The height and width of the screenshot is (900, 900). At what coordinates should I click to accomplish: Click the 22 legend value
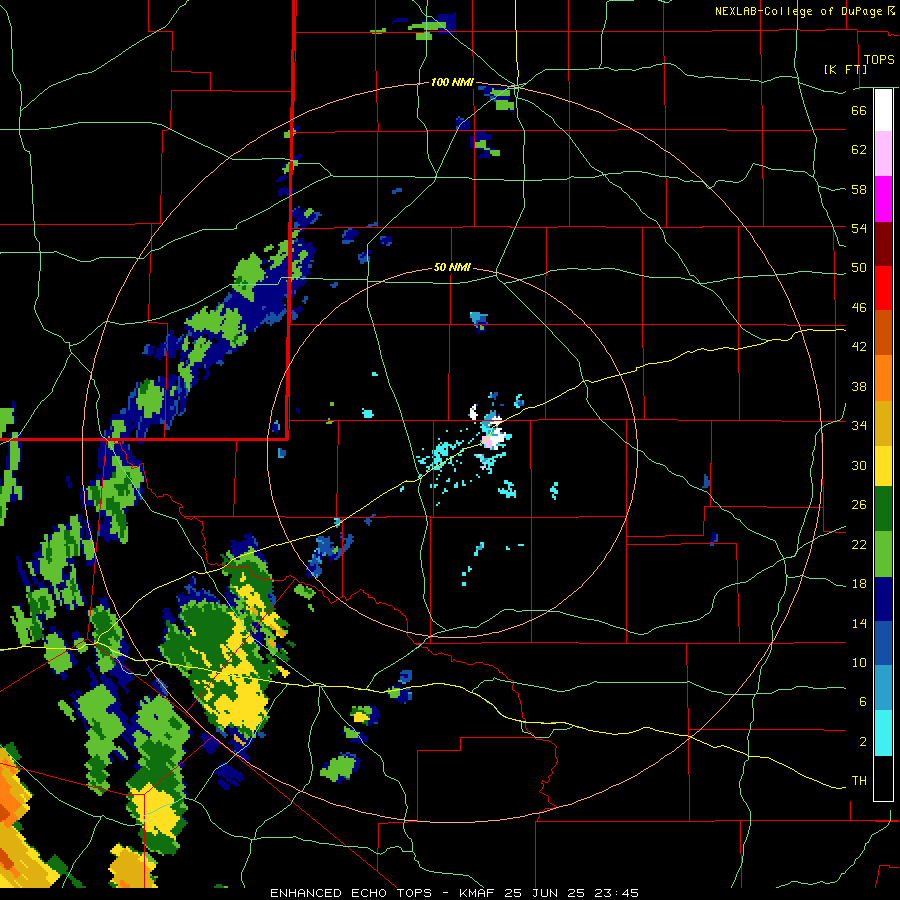point(859,545)
